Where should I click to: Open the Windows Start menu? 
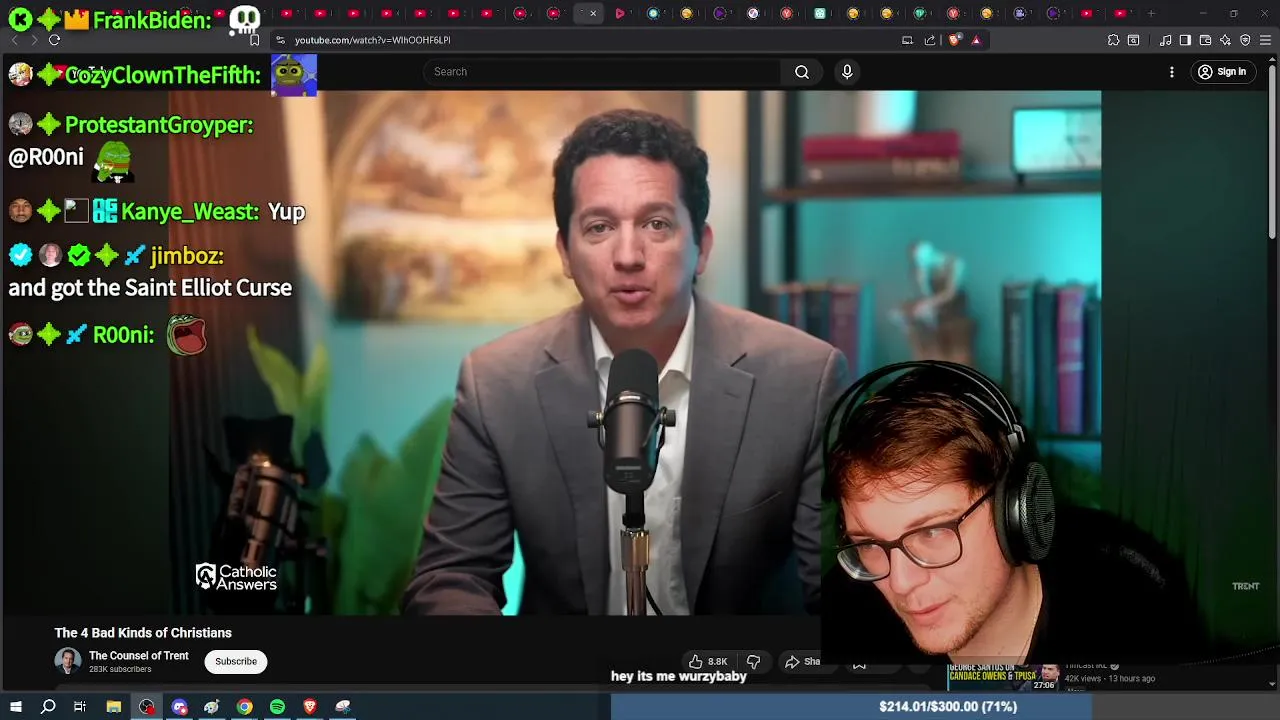[15, 707]
